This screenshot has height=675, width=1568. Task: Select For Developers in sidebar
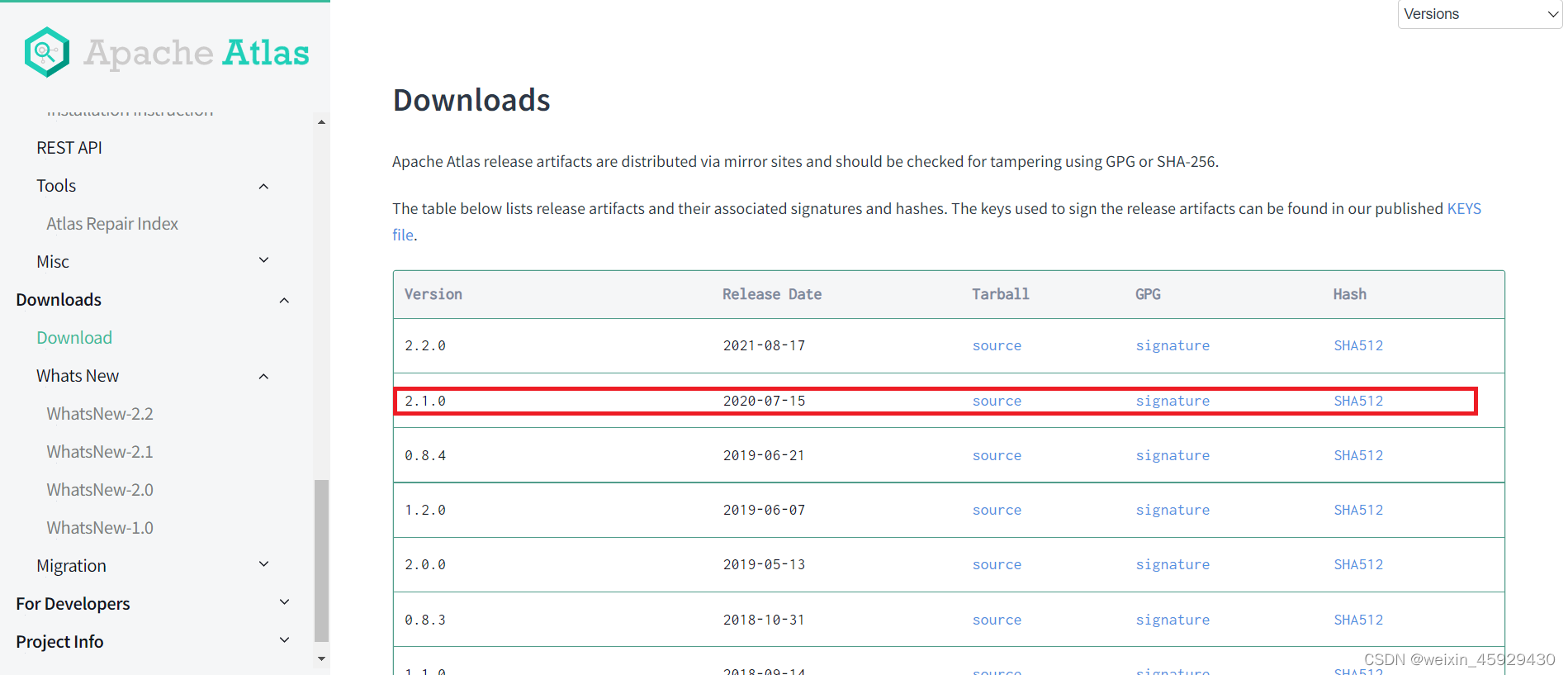(73, 604)
